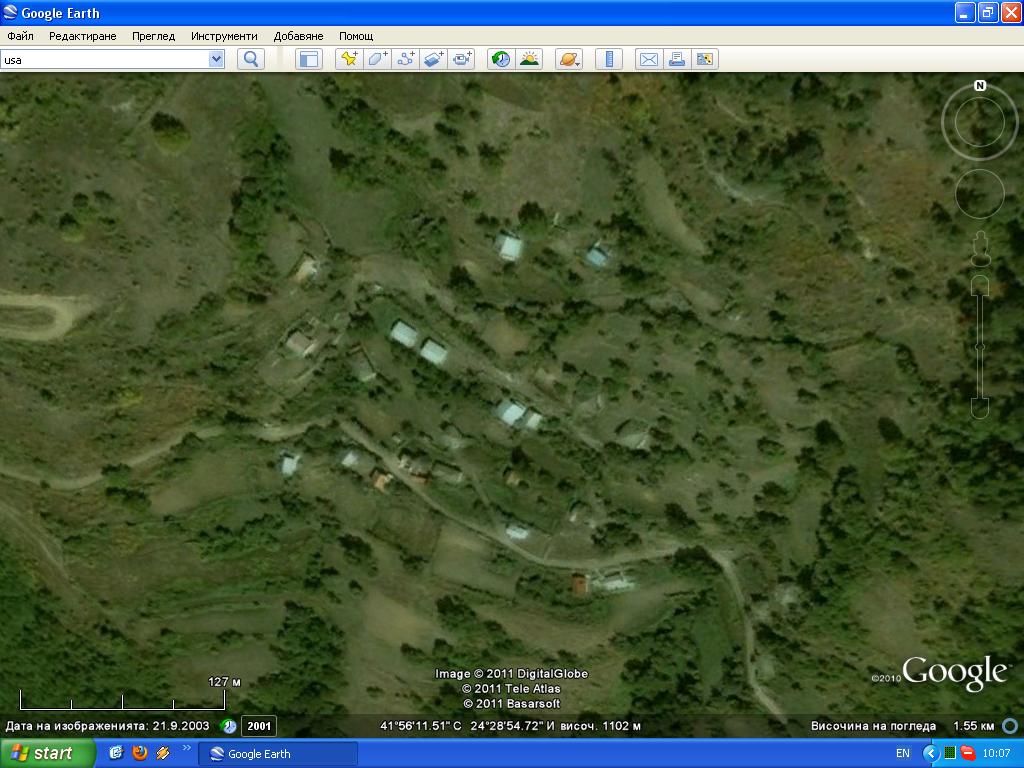Toggle the sidebar panel icon
Screen dimensions: 1024x768
pyautogui.click(x=309, y=59)
